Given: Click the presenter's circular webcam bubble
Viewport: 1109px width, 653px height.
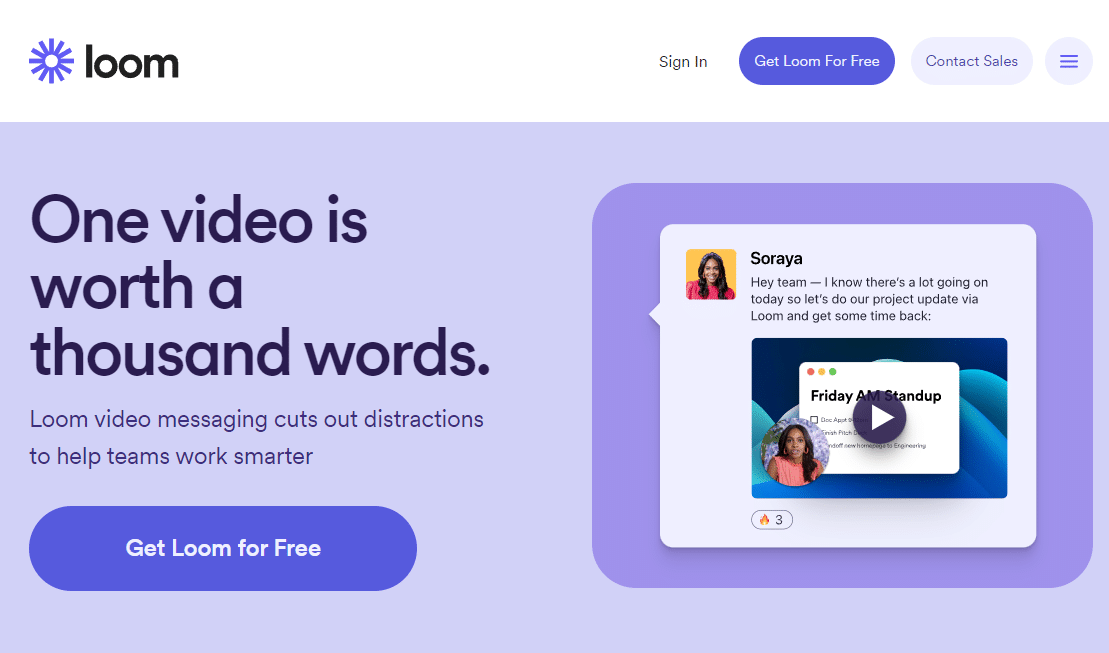Looking at the screenshot, I should [795, 452].
